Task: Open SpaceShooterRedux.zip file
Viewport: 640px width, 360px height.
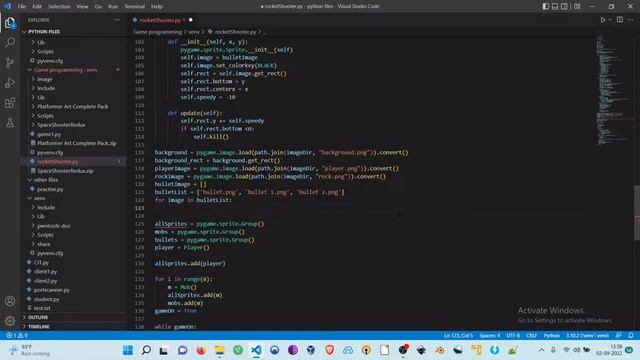Action: (73, 171)
